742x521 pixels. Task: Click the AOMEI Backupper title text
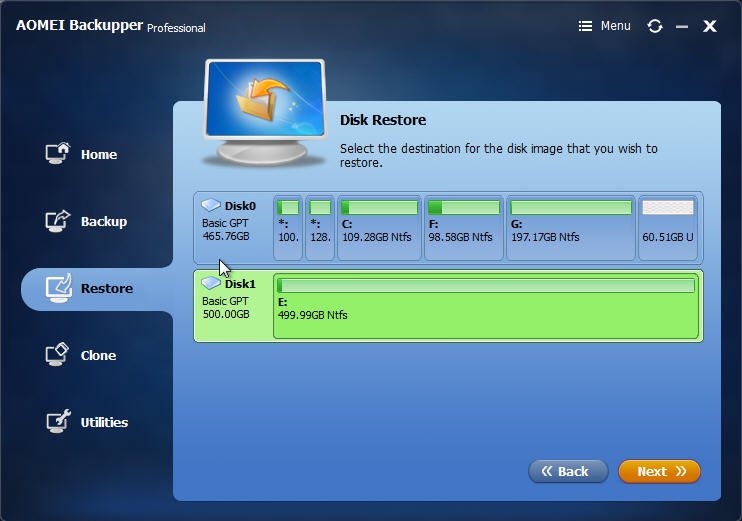[79, 25]
